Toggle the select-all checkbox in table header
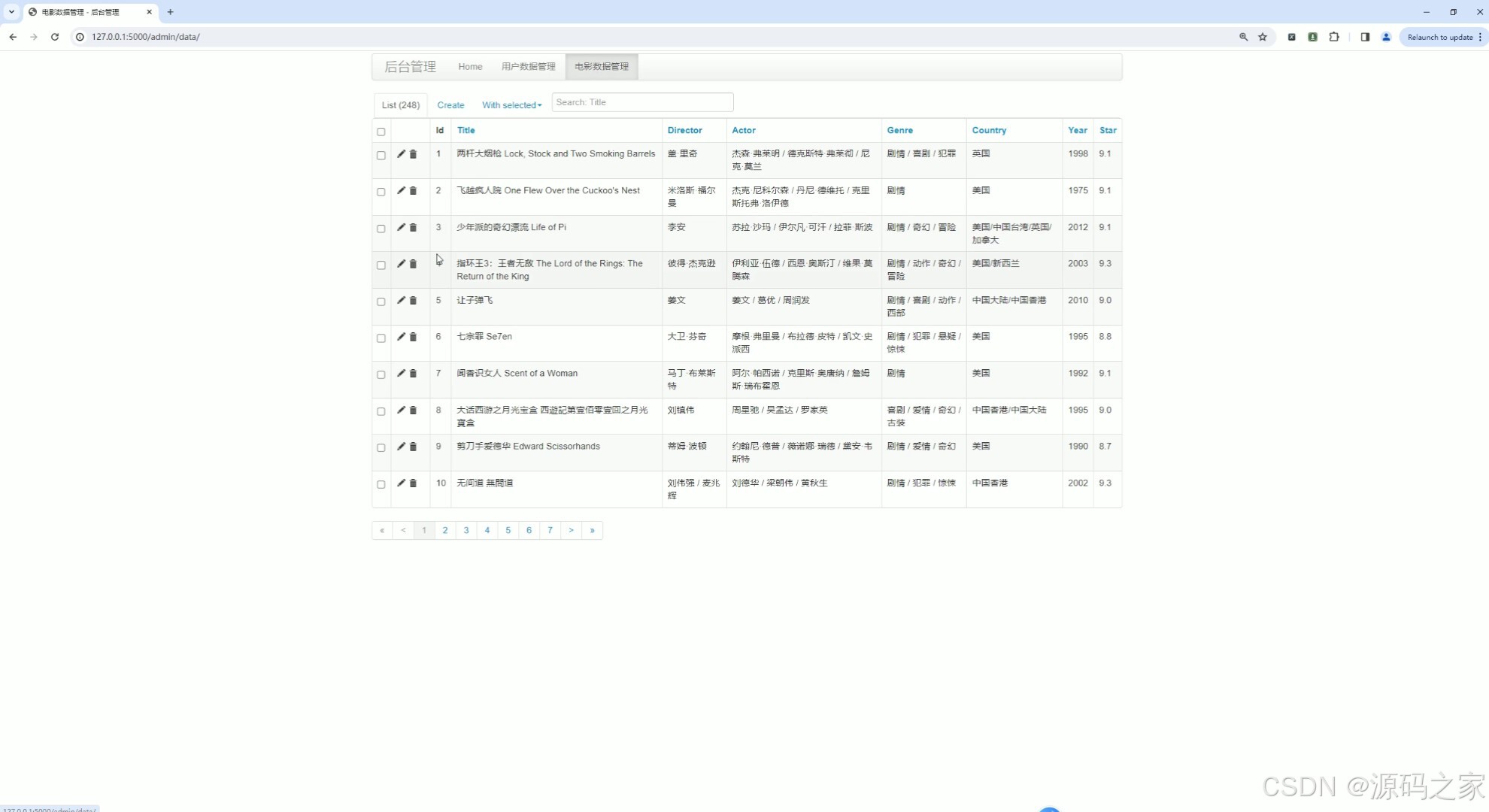The width and height of the screenshot is (1489, 812). click(381, 132)
